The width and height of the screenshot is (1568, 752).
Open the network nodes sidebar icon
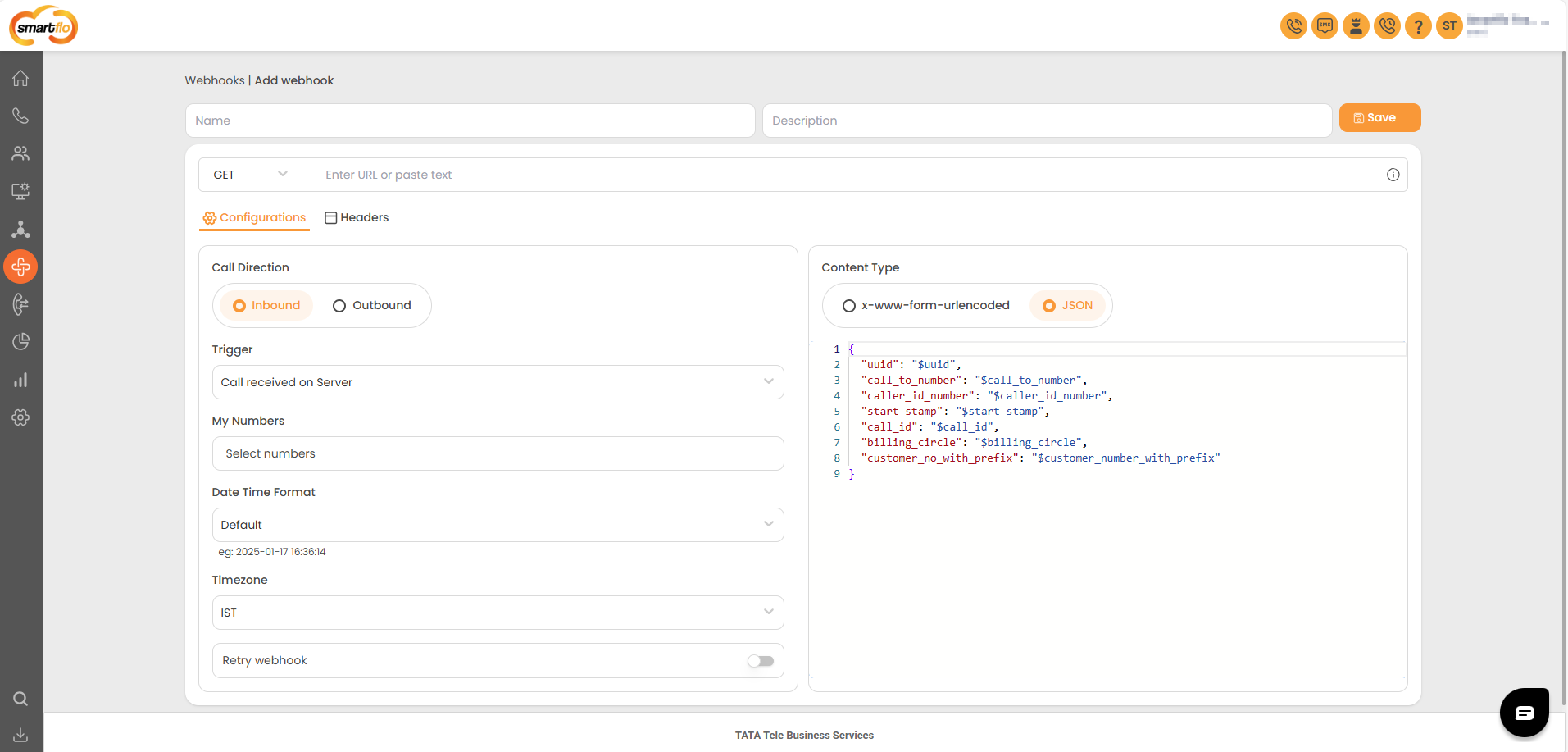click(20, 229)
